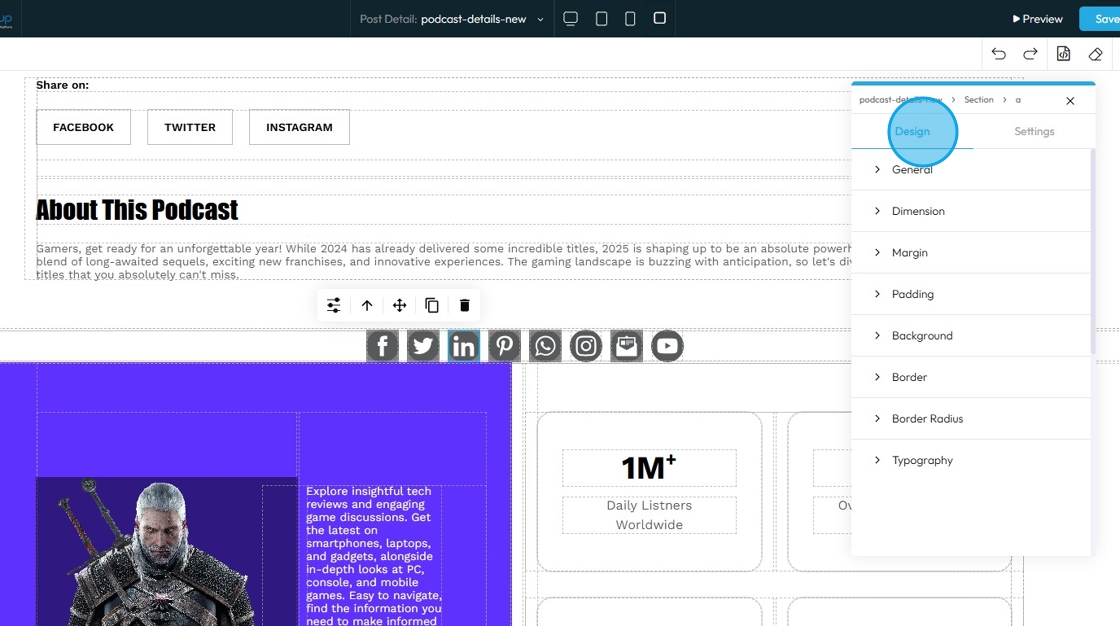Click the move element handle icon
The image size is (1120, 626).
pos(399,306)
